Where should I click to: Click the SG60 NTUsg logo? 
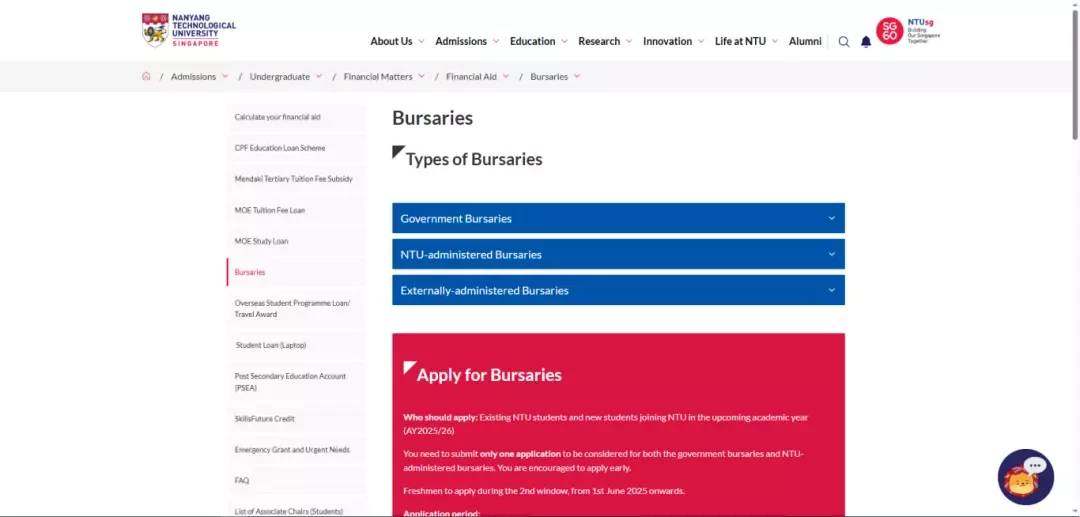pyautogui.click(x=908, y=31)
